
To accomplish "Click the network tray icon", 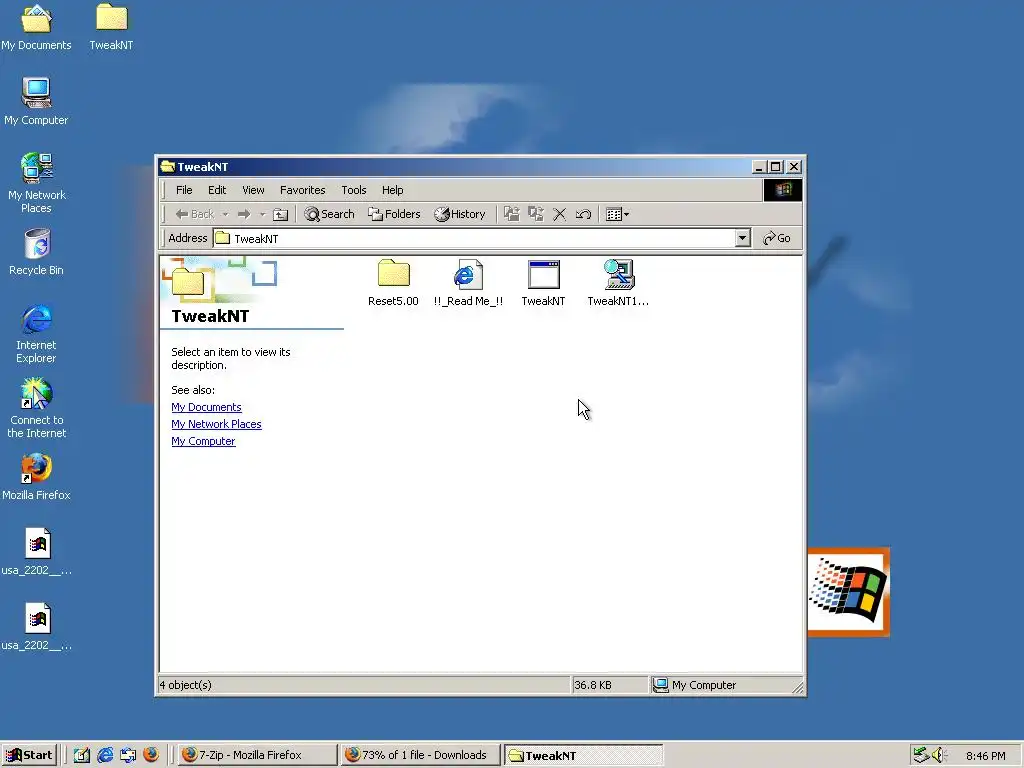I will (921, 755).
